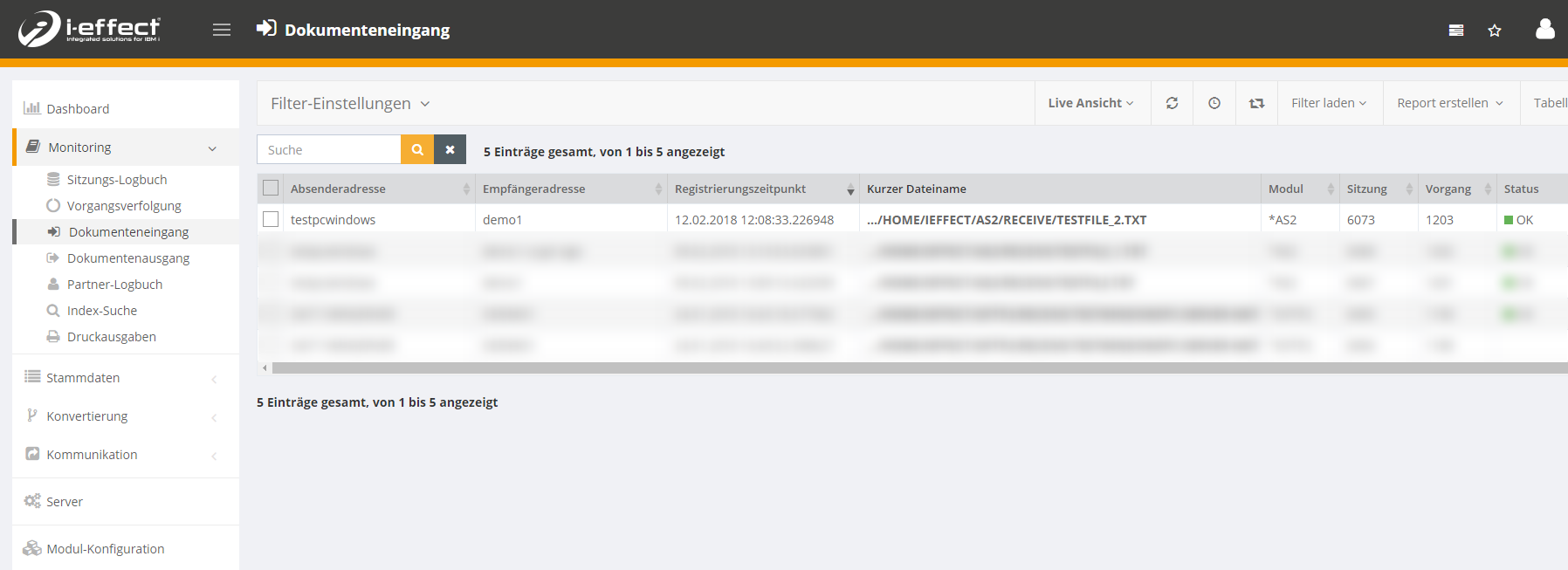Click the hamburger menu icon
The width and height of the screenshot is (1568, 570).
point(222,30)
